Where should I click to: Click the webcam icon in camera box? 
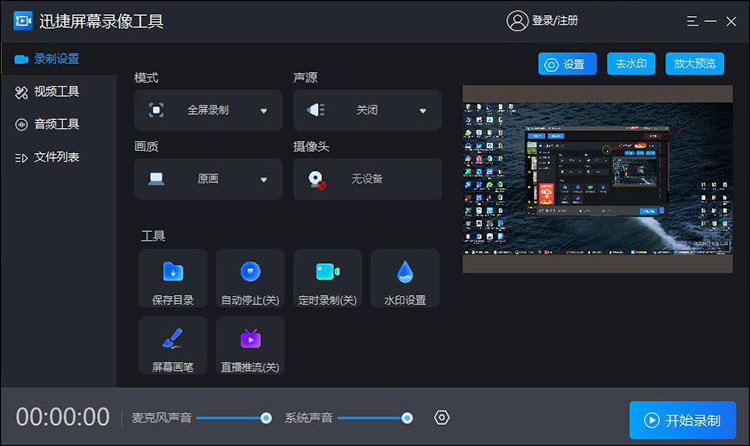316,179
